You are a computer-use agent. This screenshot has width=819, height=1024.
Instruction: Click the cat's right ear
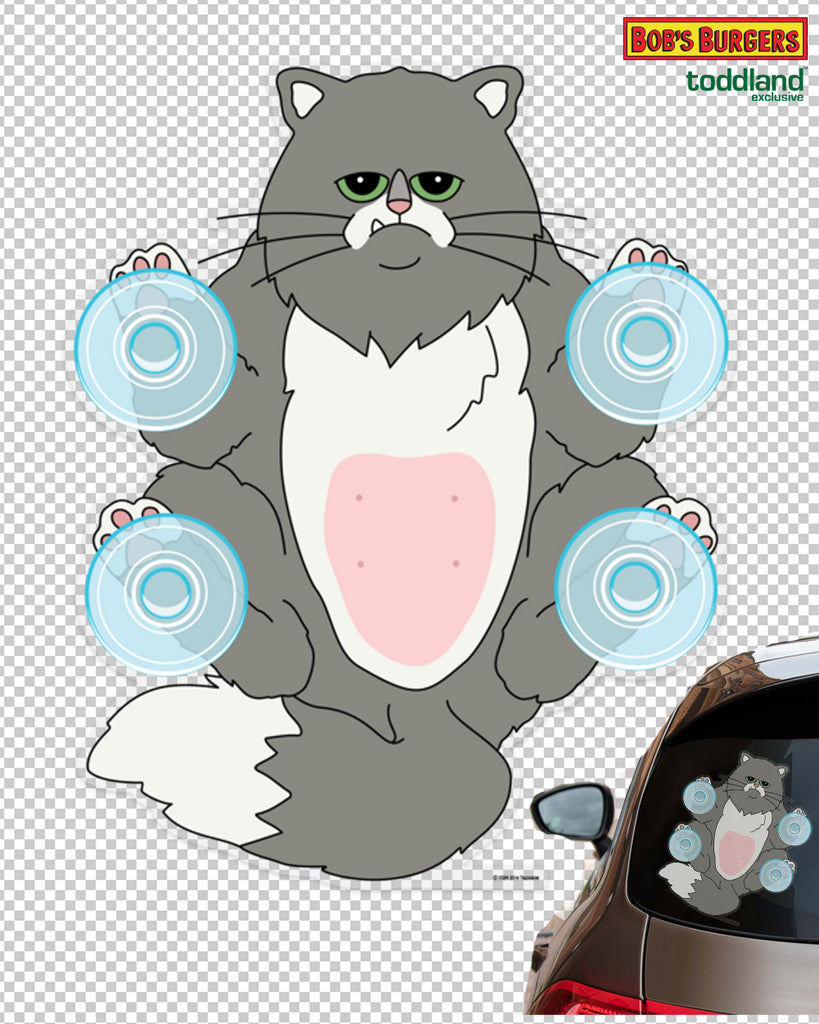(494, 93)
